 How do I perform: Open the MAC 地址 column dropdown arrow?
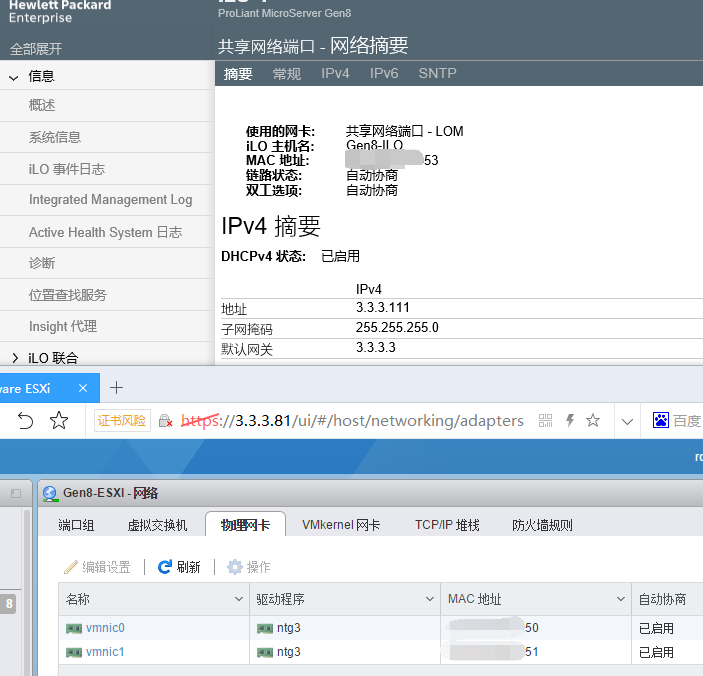point(621,599)
